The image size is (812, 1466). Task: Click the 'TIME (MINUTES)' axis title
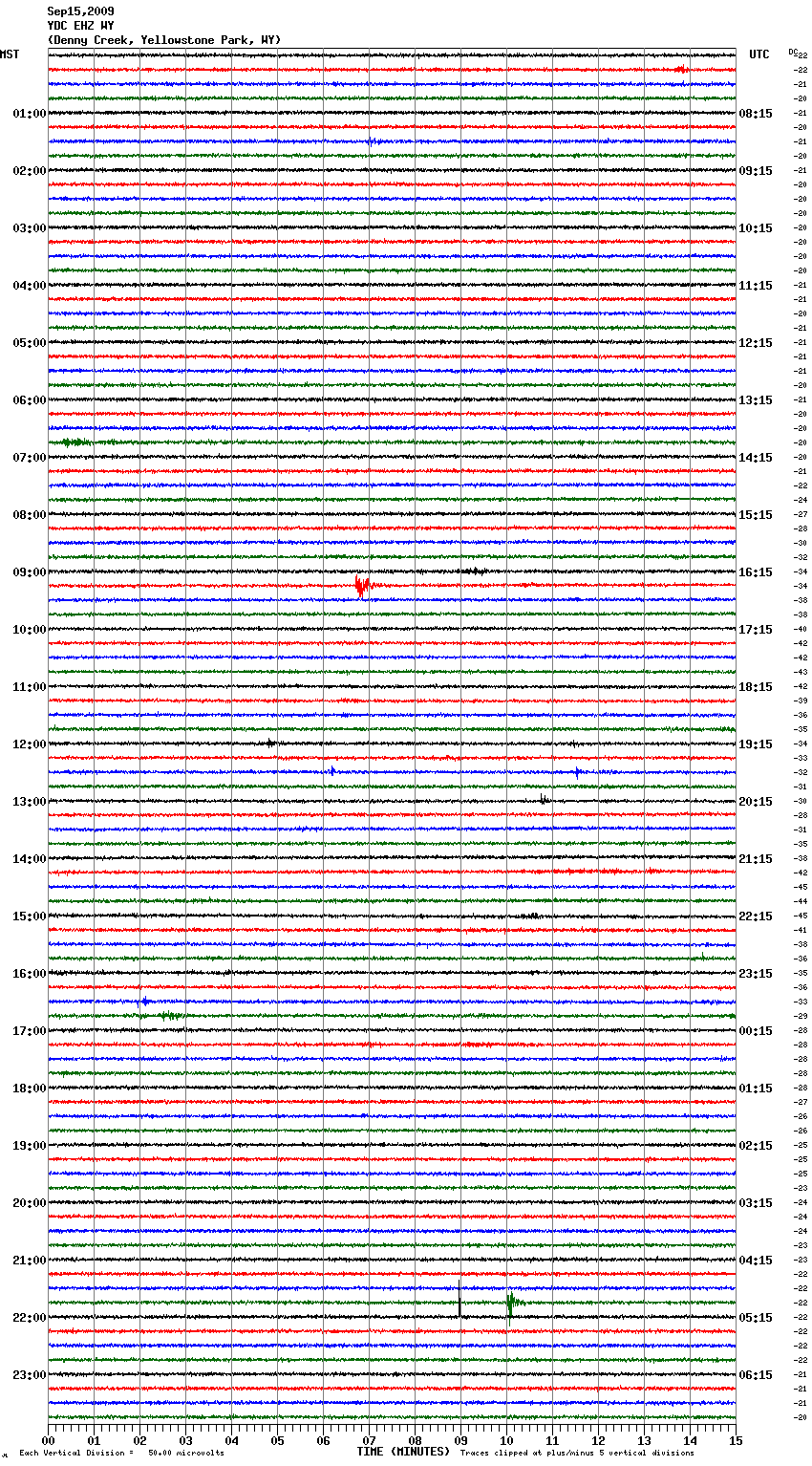pos(403,1452)
